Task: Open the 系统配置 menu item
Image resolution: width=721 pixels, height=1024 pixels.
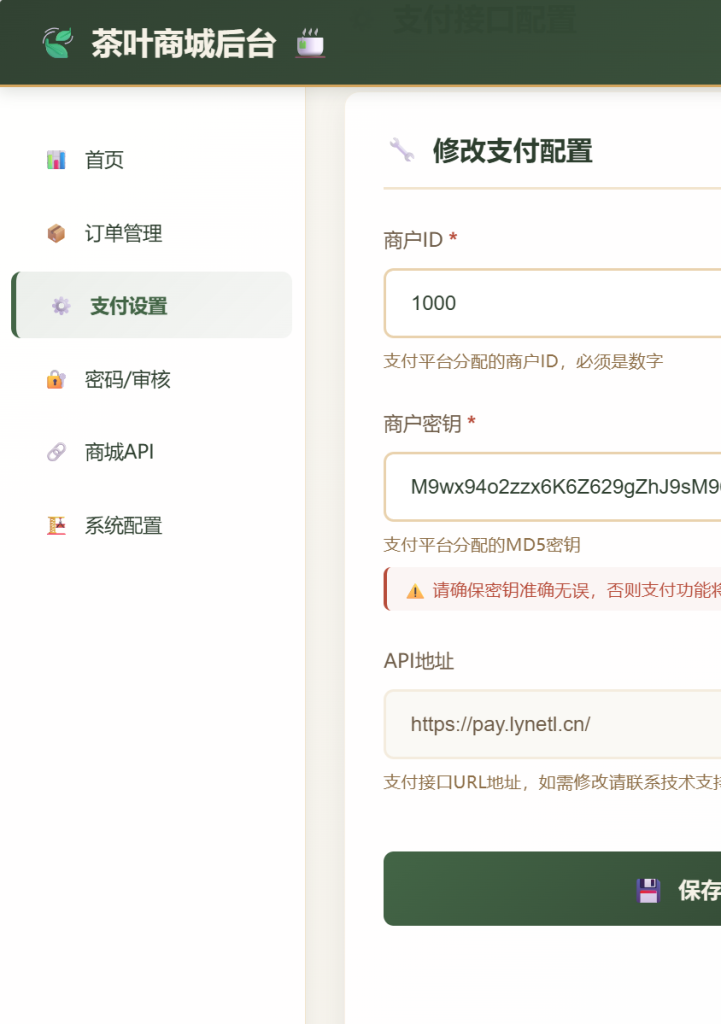Action: [x=152, y=525]
